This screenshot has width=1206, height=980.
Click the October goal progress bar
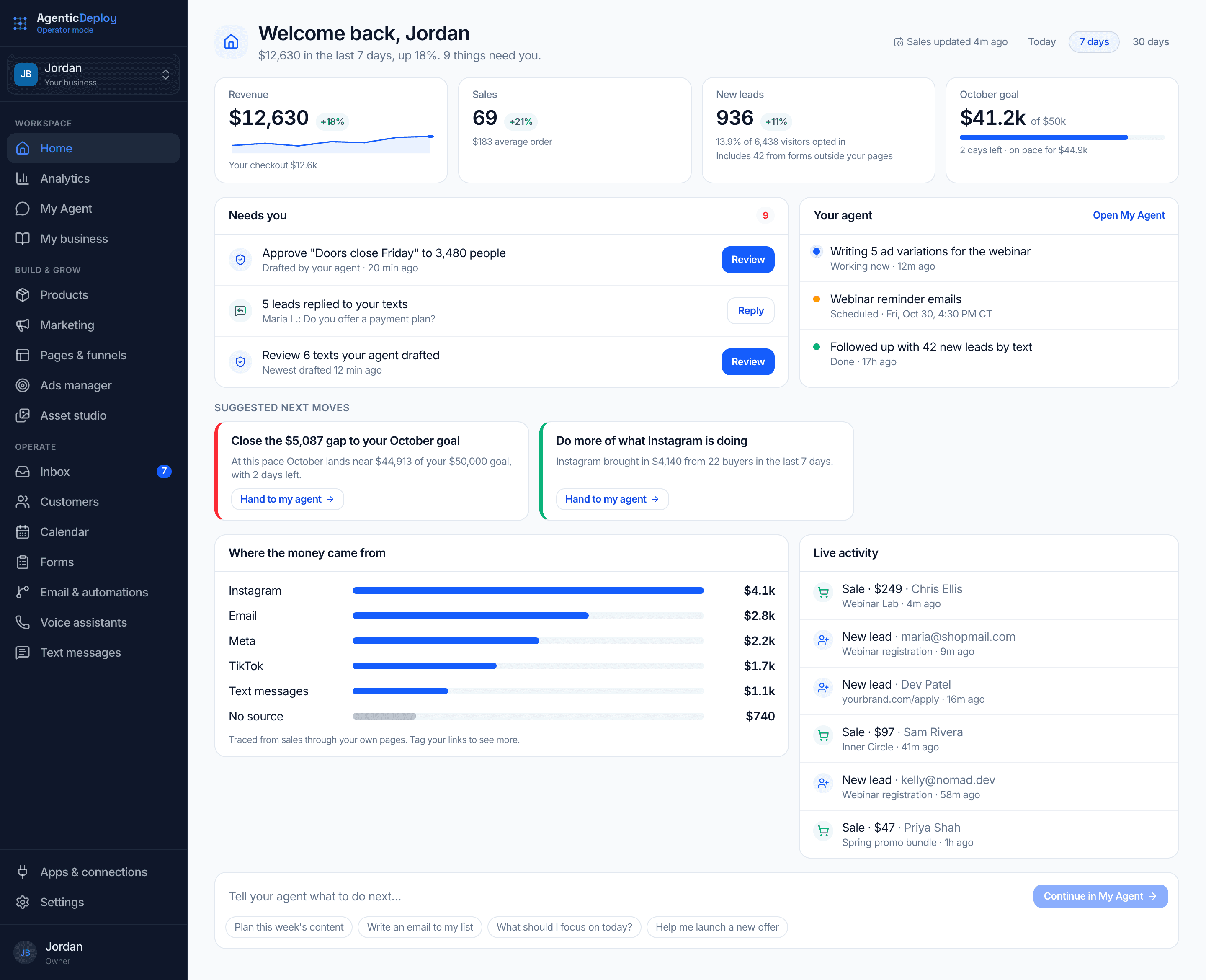[x=1062, y=137]
